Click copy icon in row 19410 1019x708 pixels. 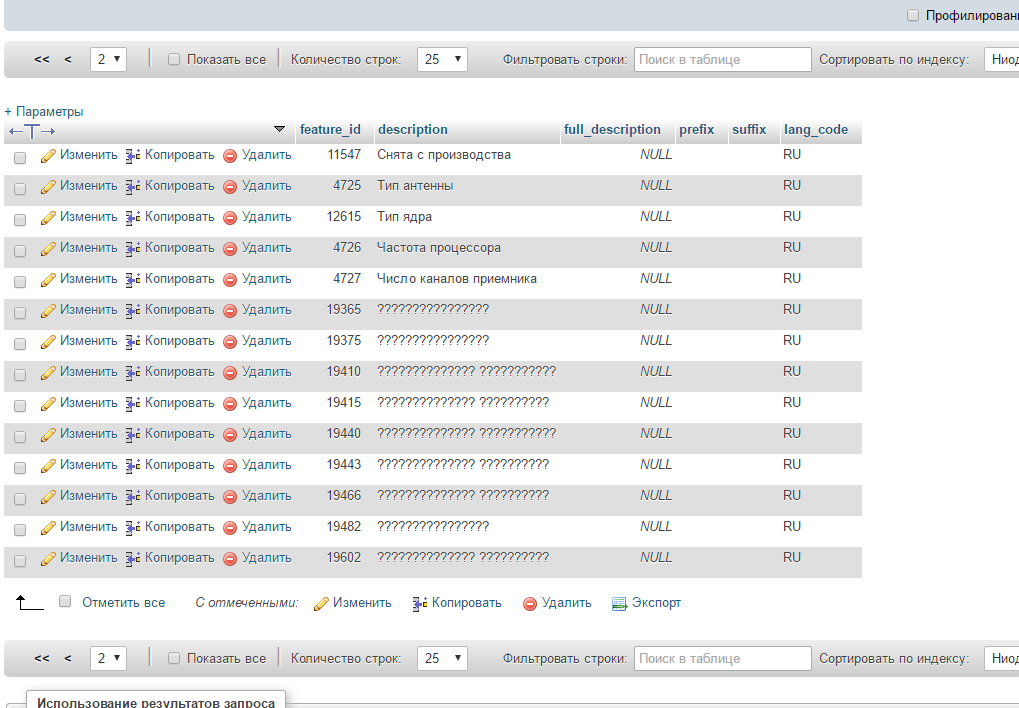click(133, 373)
